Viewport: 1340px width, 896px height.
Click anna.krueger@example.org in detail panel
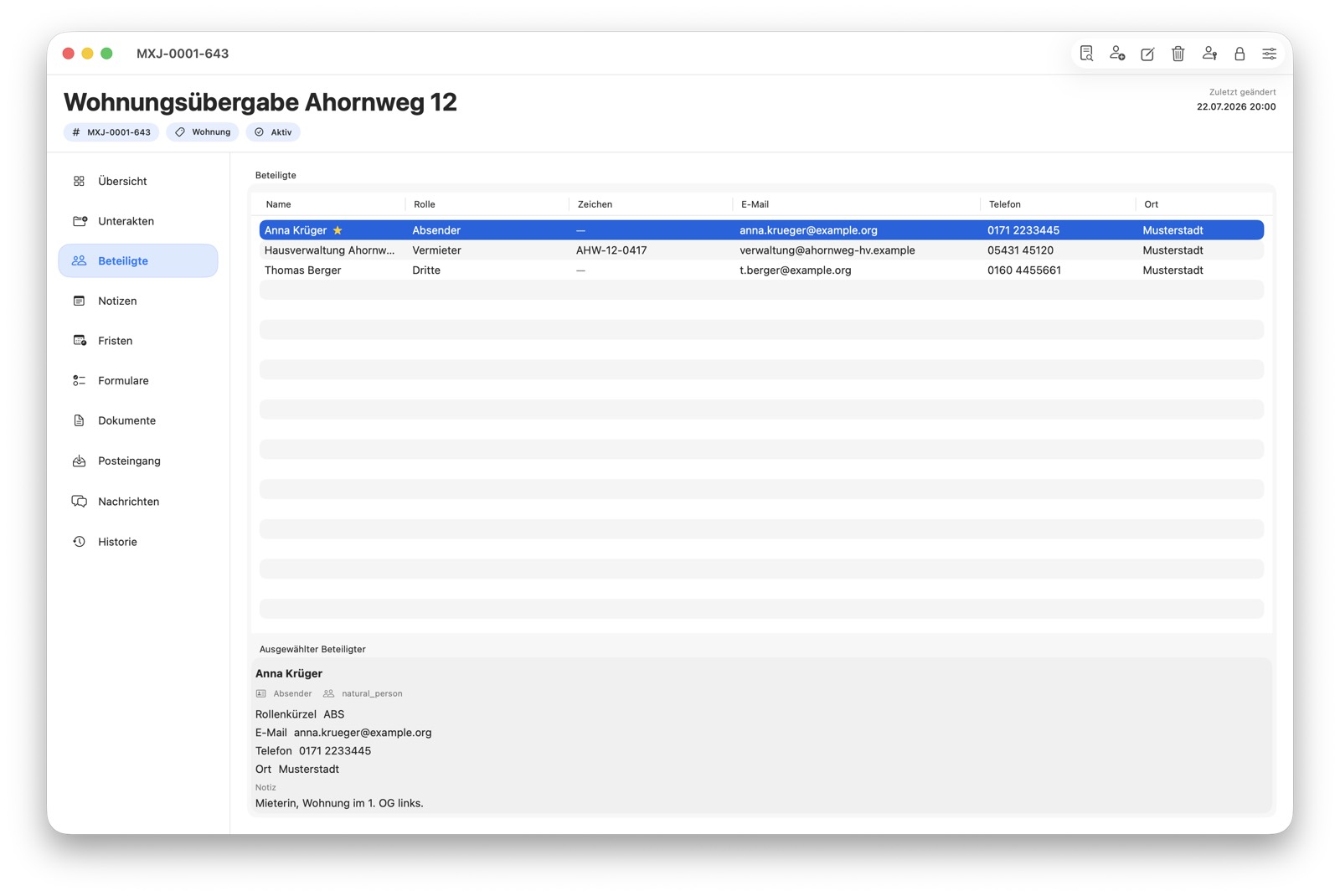363,733
